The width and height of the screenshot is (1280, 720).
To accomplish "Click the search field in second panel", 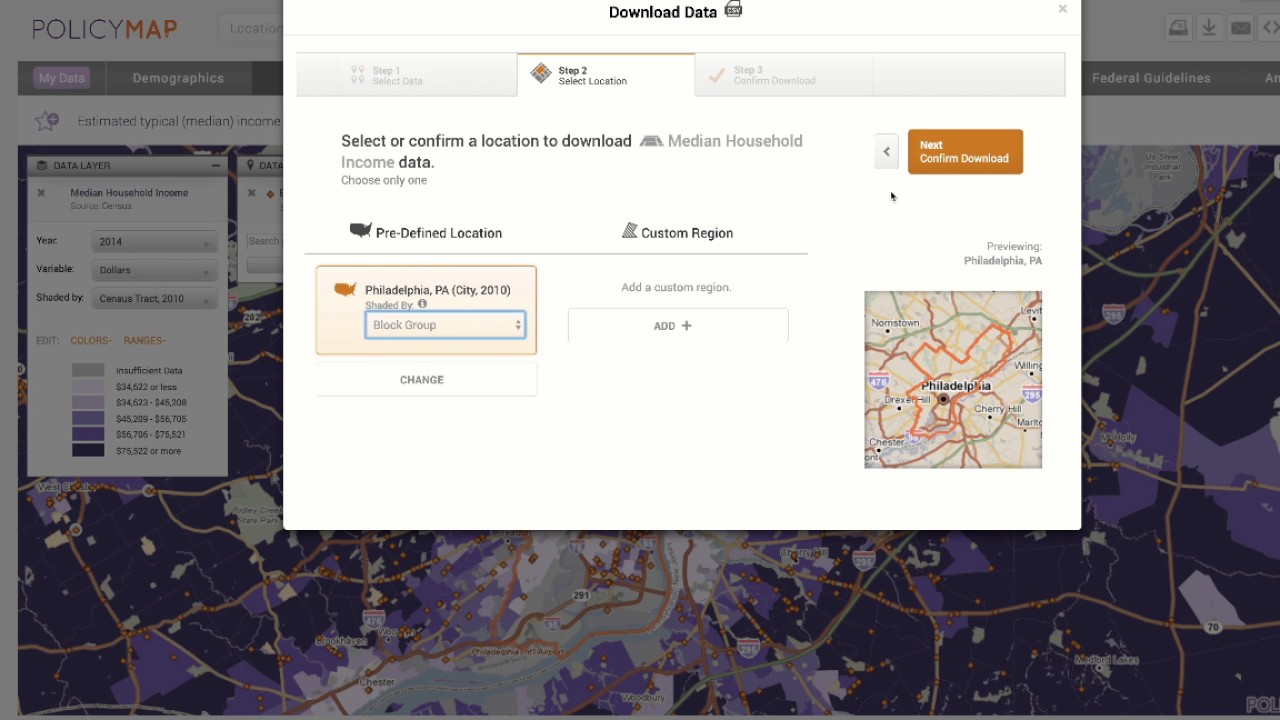I will tap(265, 241).
